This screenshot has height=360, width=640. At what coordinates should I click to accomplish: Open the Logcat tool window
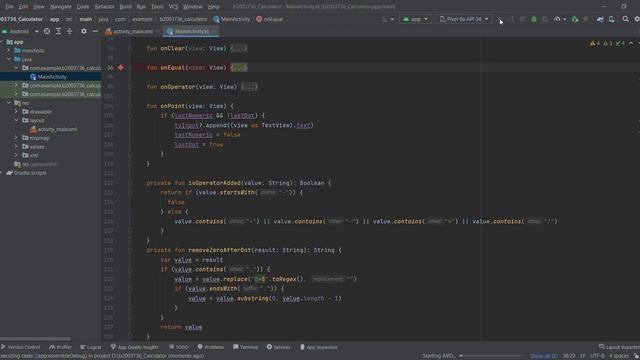point(91,347)
